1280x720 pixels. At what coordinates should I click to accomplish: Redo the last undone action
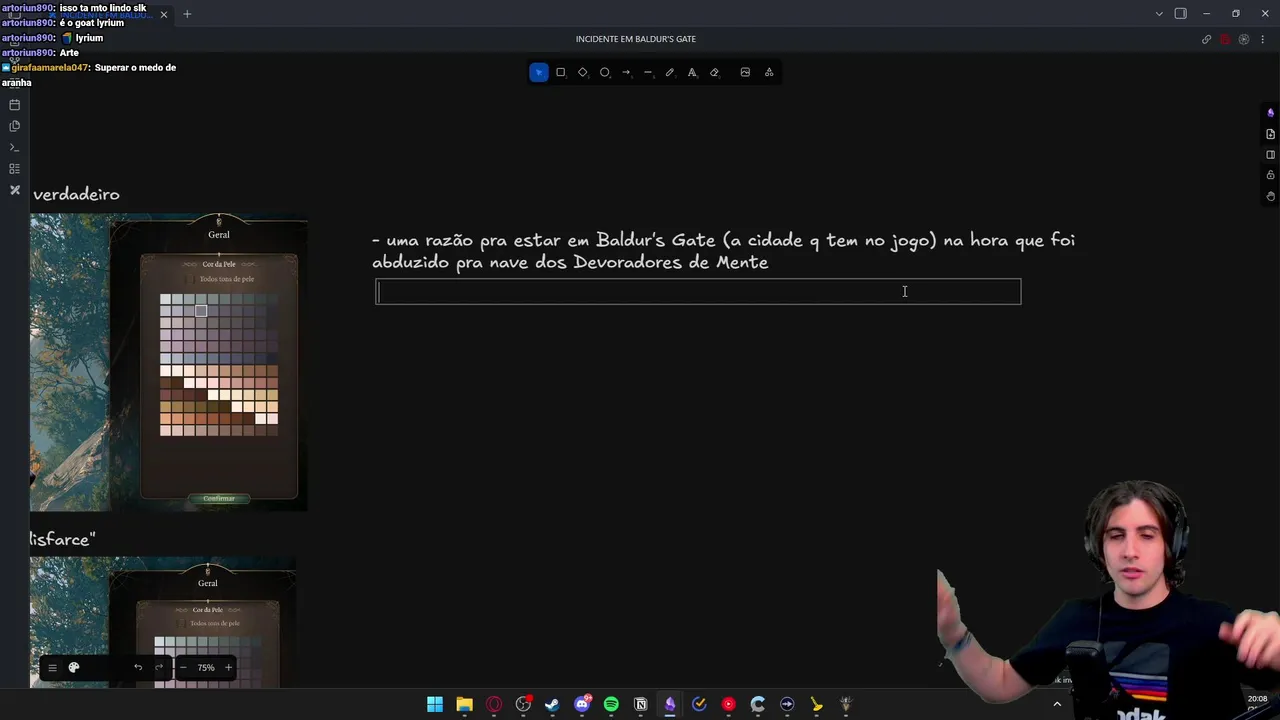click(x=159, y=667)
